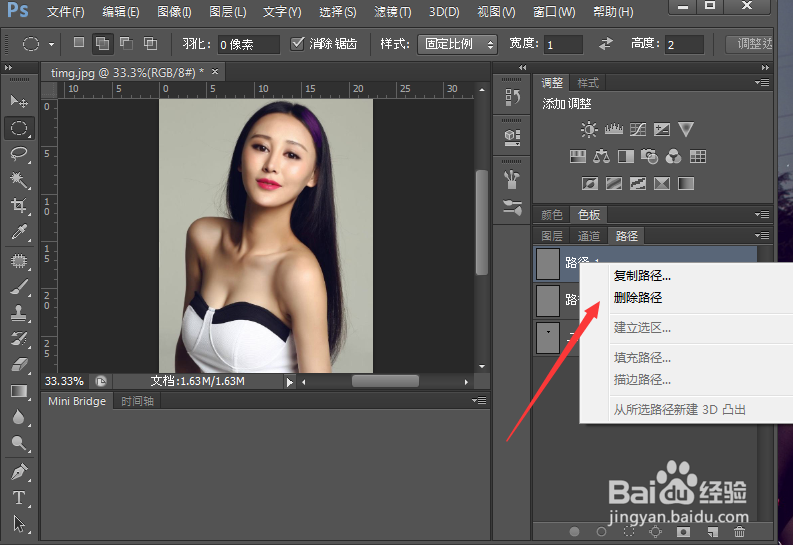The width and height of the screenshot is (793, 545).
Task: Choose Subtract from selection mode button
Action: pos(126,43)
